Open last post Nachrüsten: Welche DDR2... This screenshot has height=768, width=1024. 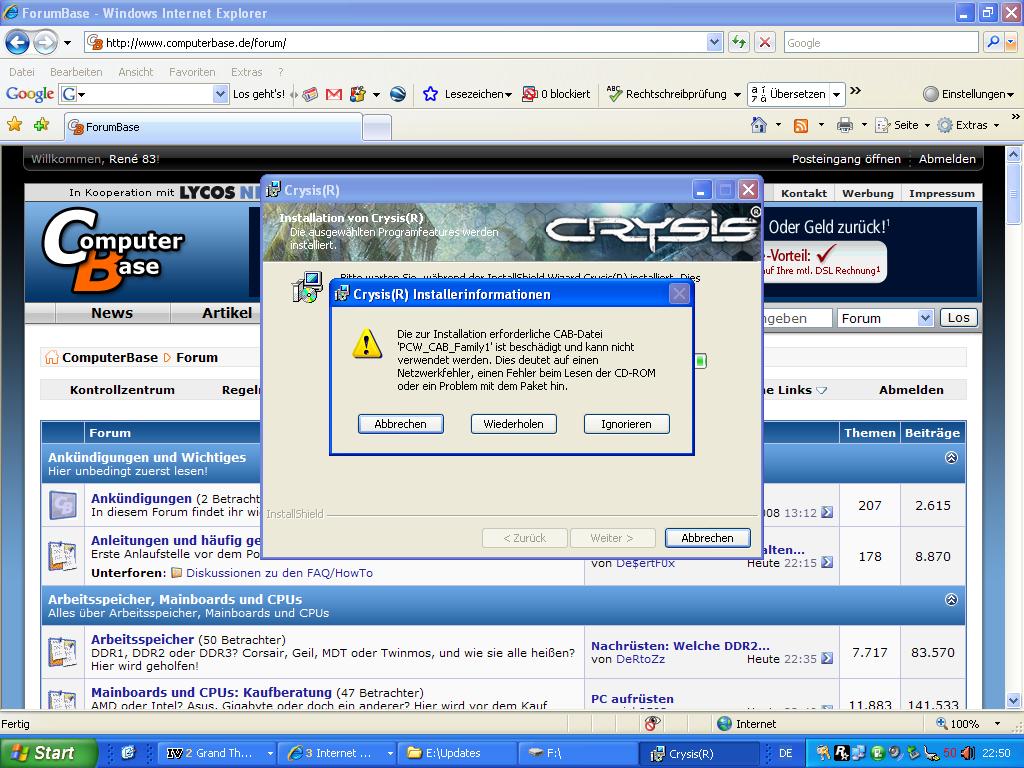pos(680,646)
